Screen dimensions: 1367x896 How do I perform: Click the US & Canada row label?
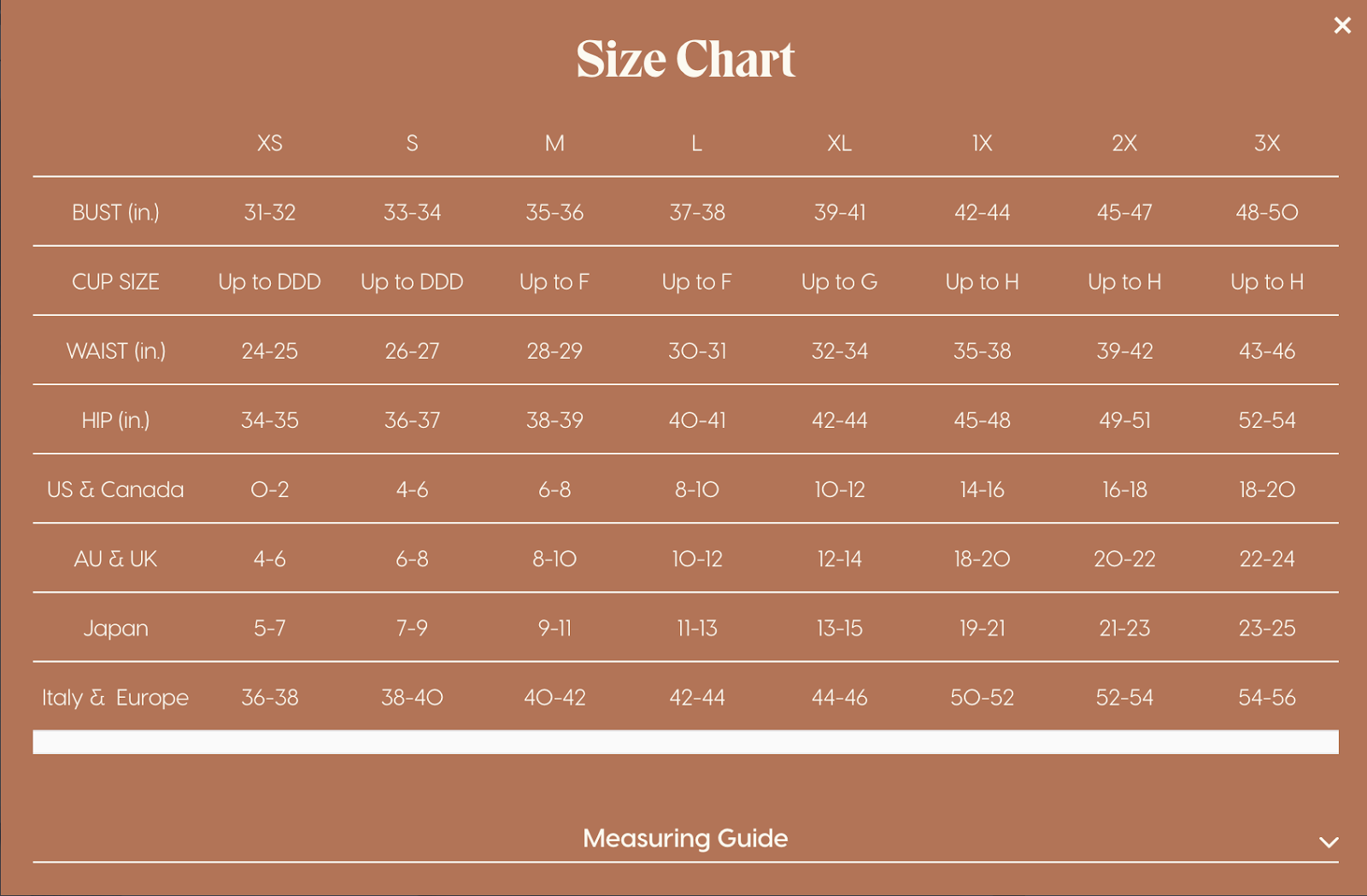116,489
